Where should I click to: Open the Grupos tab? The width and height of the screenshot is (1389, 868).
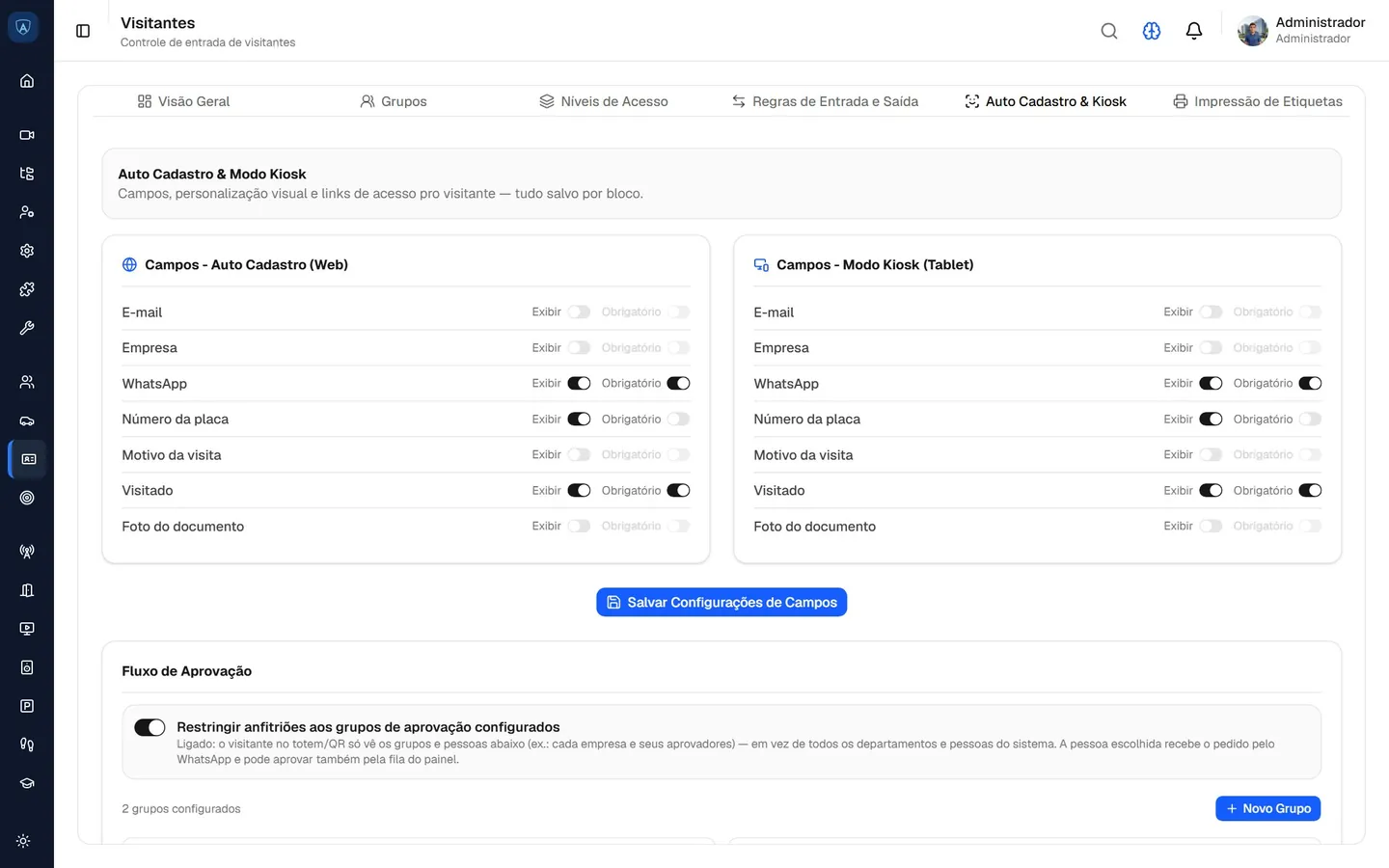click(x=394, y=101)
